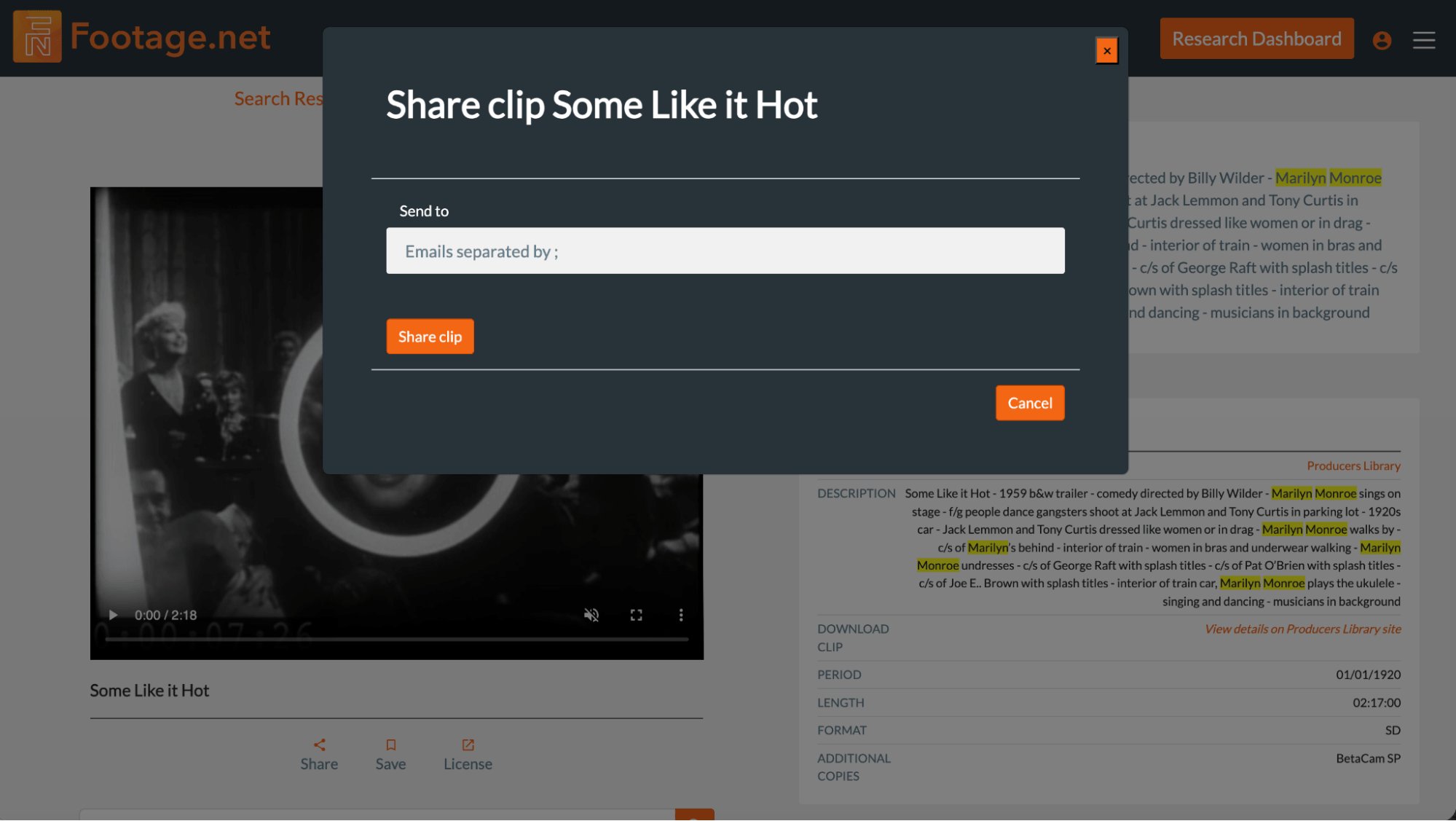
Task: Click the DOWNLOAD CLIP label
Action: tap(853, 637)
